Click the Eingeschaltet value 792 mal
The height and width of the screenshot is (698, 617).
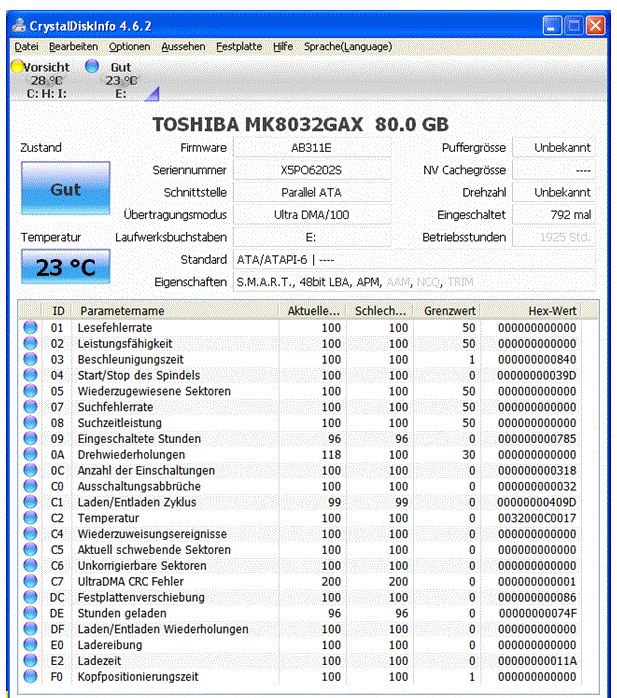pyautogui.click(x=554, y=215)
